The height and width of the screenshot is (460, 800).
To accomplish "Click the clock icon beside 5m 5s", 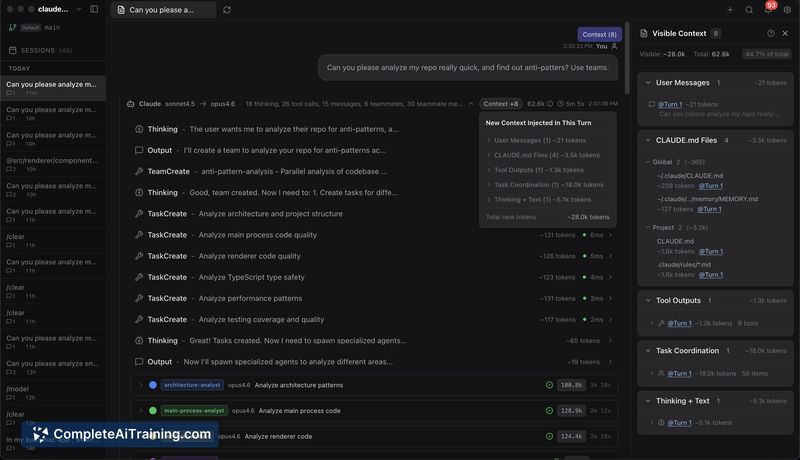I will point(560,104).
